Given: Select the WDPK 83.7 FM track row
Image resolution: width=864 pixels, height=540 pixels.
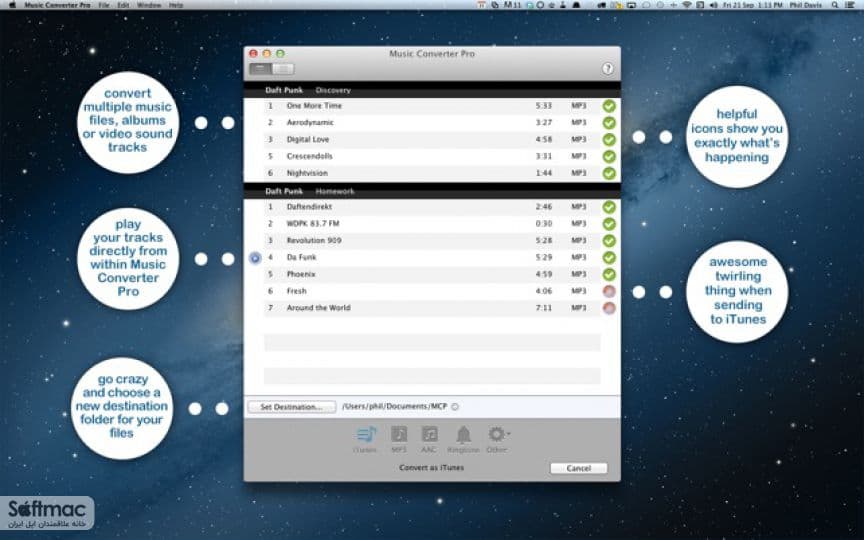Looking at the screenshot, I should pyautogui.click(x=432, y=224).
